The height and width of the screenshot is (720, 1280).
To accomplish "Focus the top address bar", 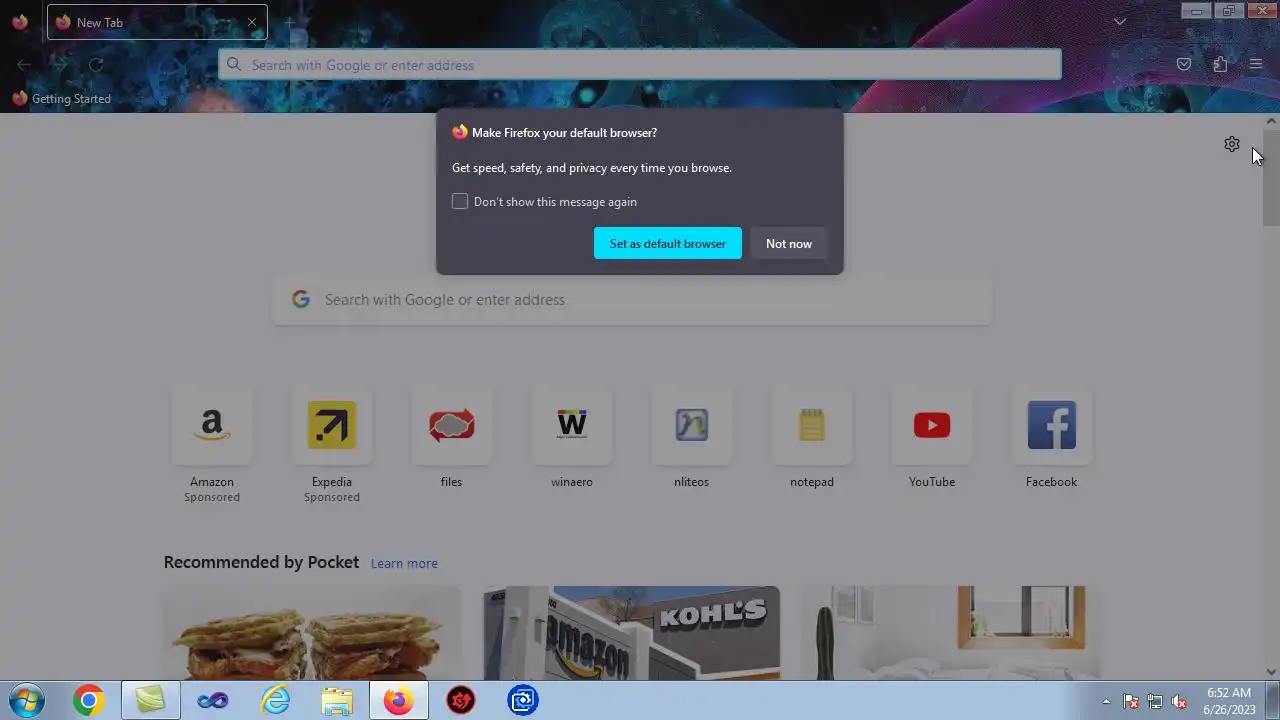I will coord(640,65).
